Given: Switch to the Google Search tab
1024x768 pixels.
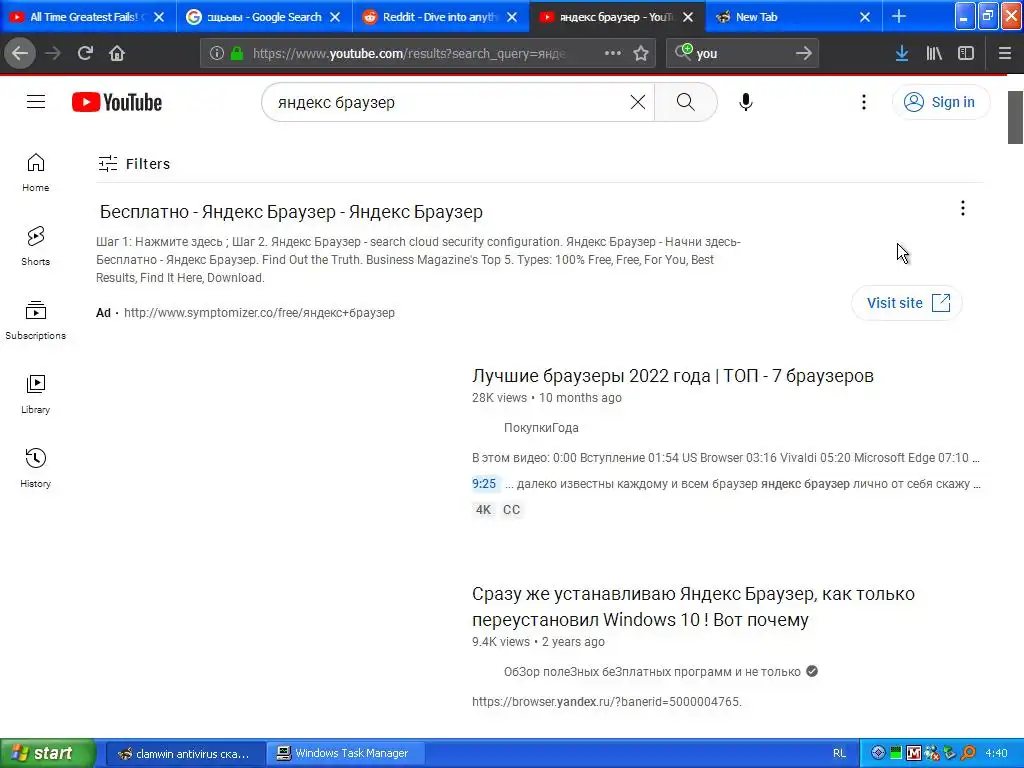Looking at the screenshot, I should point(264,17).
